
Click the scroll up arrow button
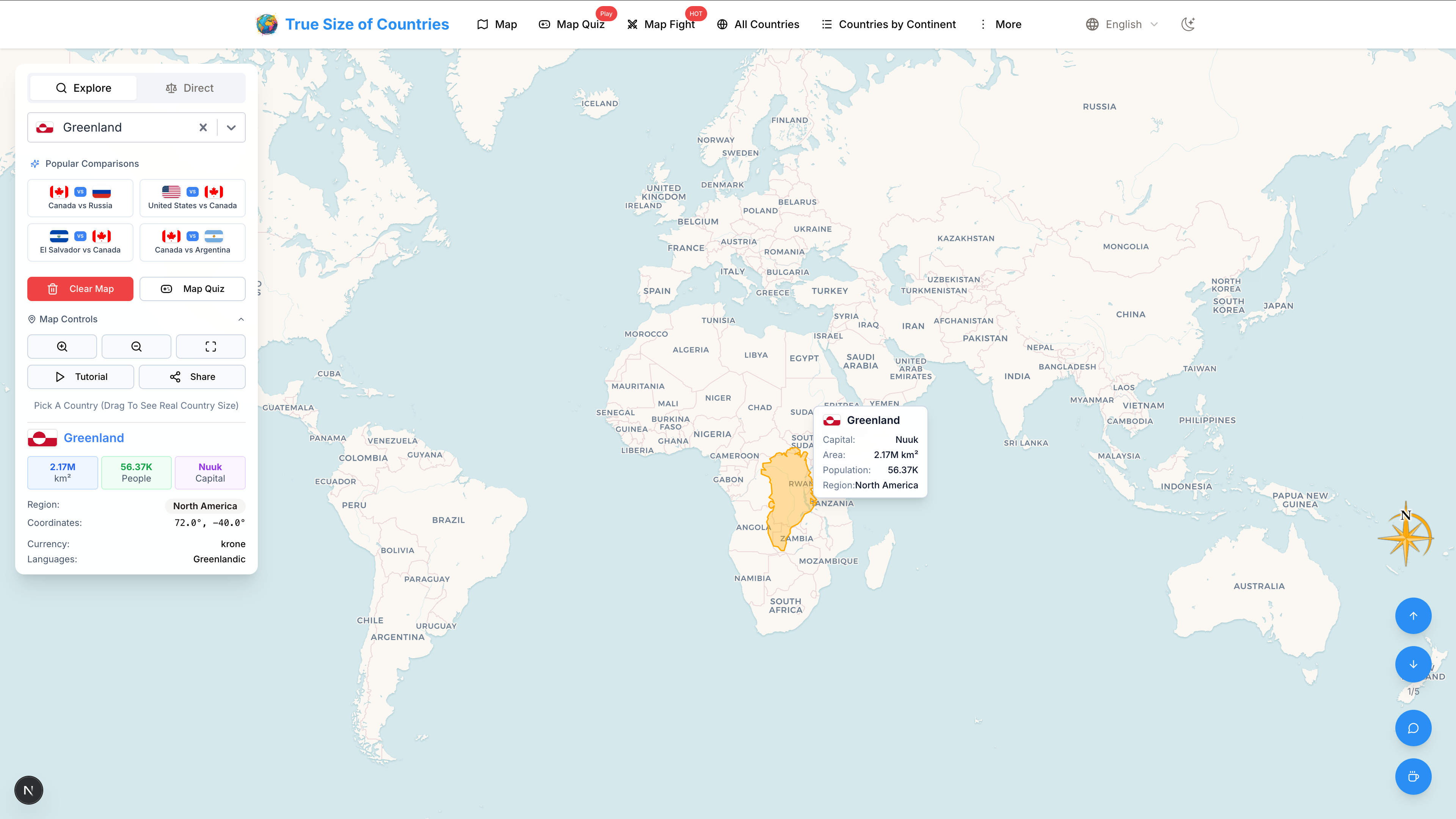click(1413, 615)
